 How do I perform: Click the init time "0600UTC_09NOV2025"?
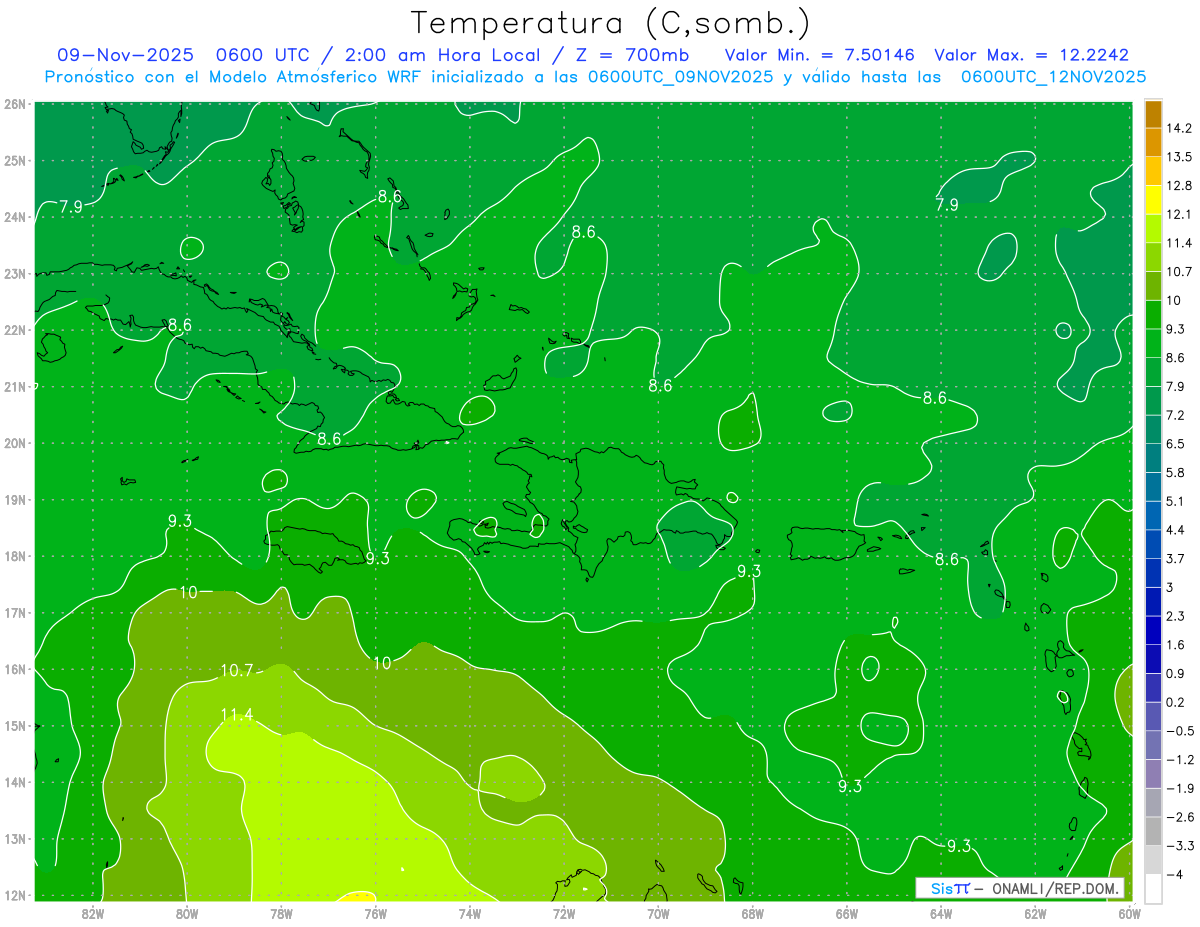(680, 77)
